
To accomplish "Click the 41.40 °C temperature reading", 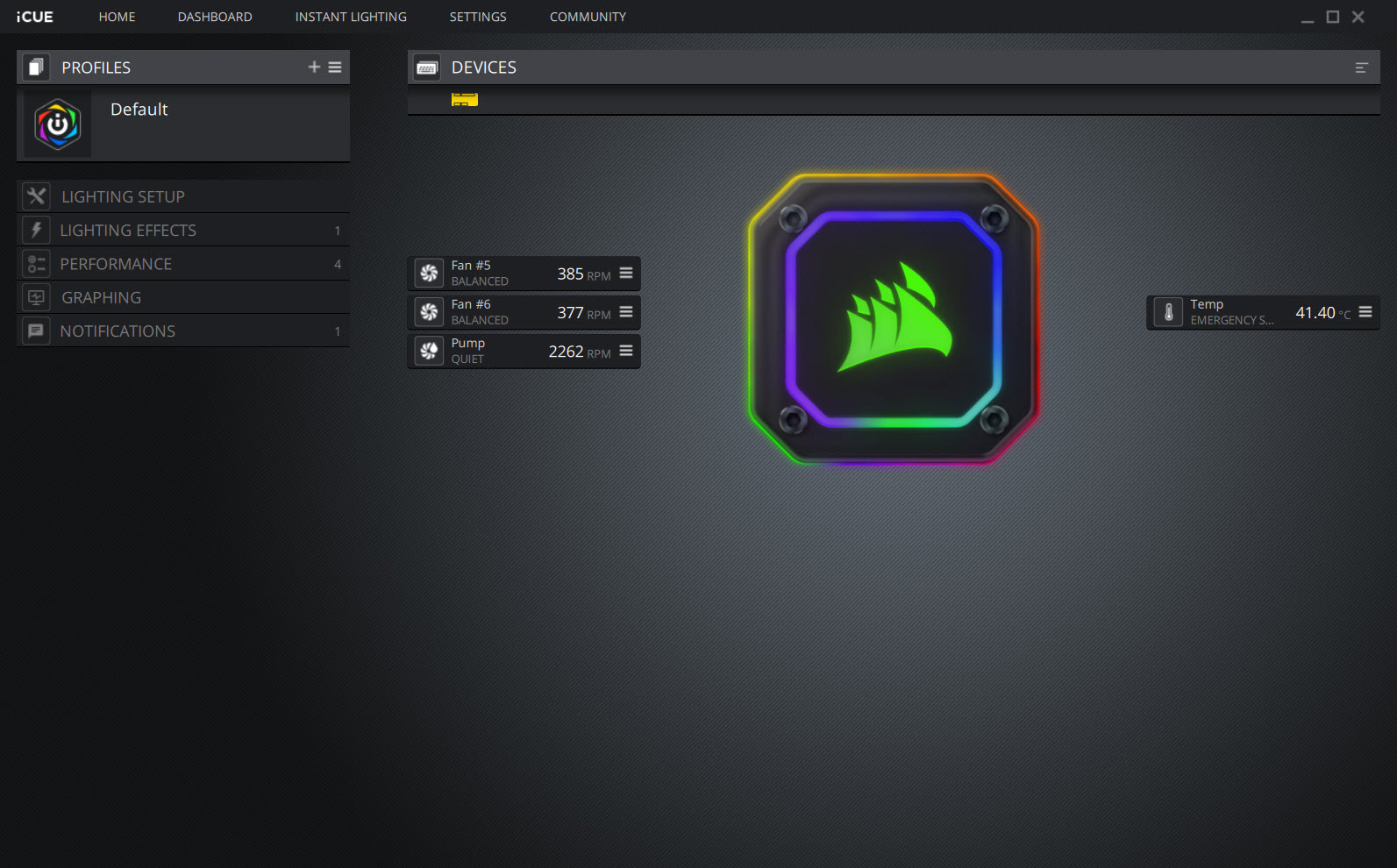I will [x=1323, y=313].
